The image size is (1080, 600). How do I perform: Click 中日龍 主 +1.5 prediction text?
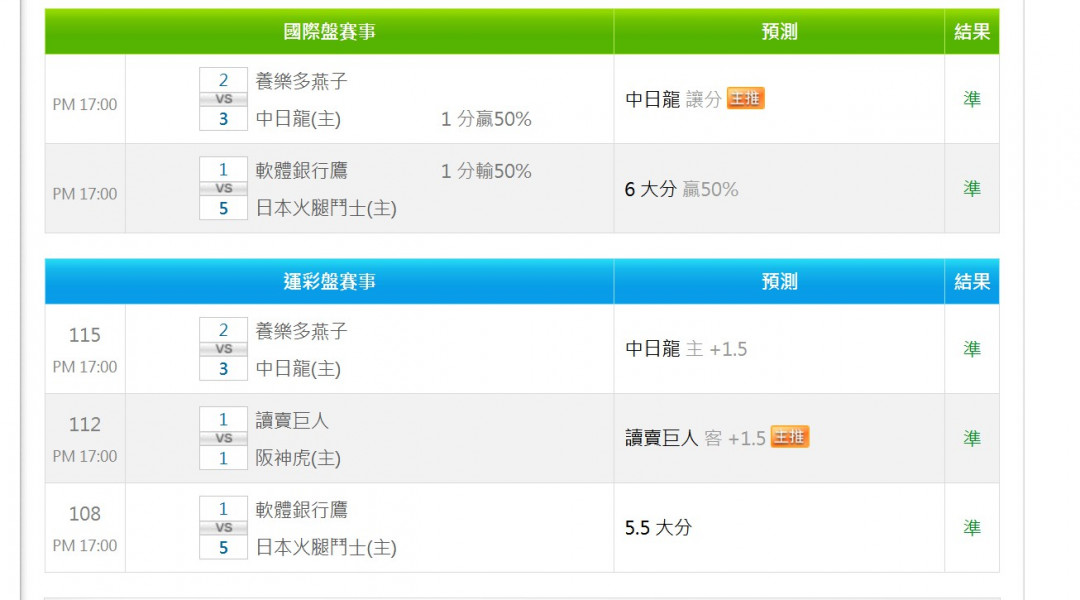[686, 349]
